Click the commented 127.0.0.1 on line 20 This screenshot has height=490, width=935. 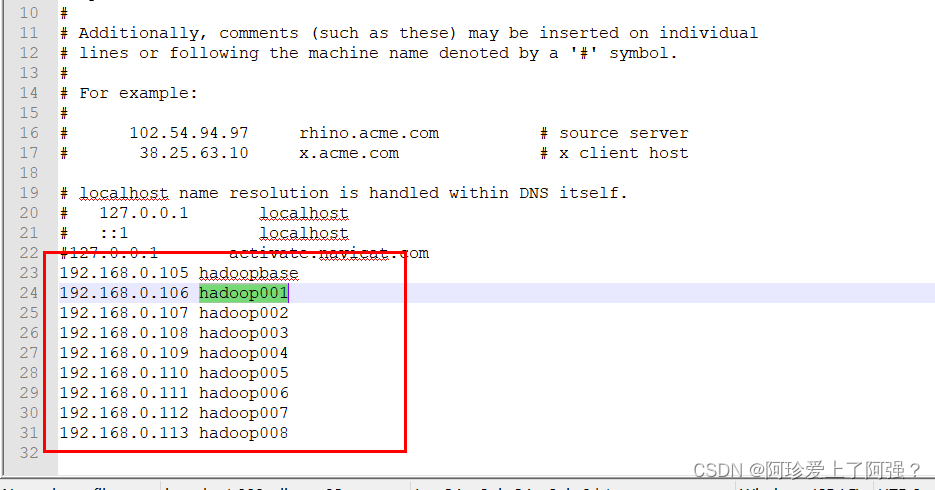coord(144,213)
